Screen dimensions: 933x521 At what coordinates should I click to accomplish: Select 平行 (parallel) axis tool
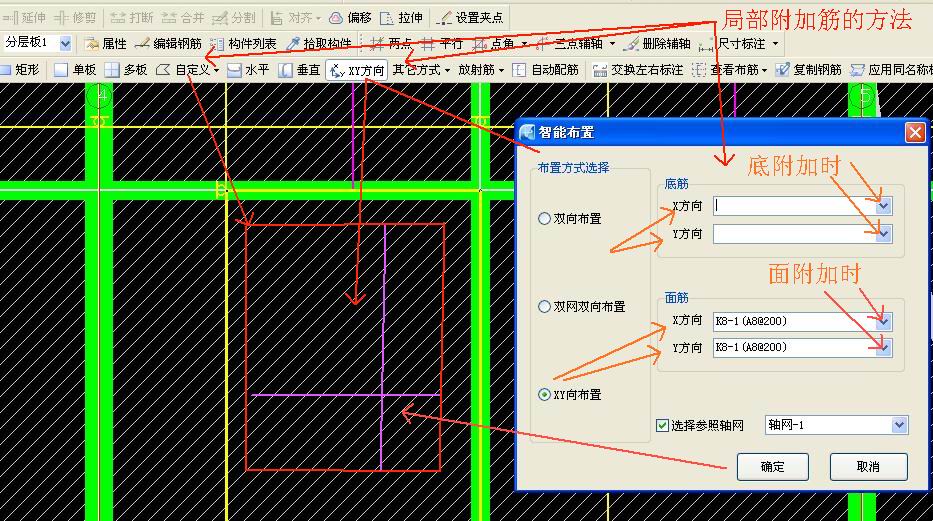(x=442, y=43)
